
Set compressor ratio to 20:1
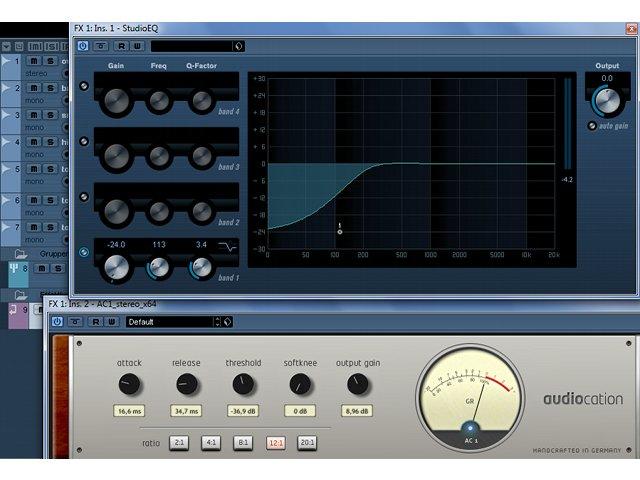point(307,442)
